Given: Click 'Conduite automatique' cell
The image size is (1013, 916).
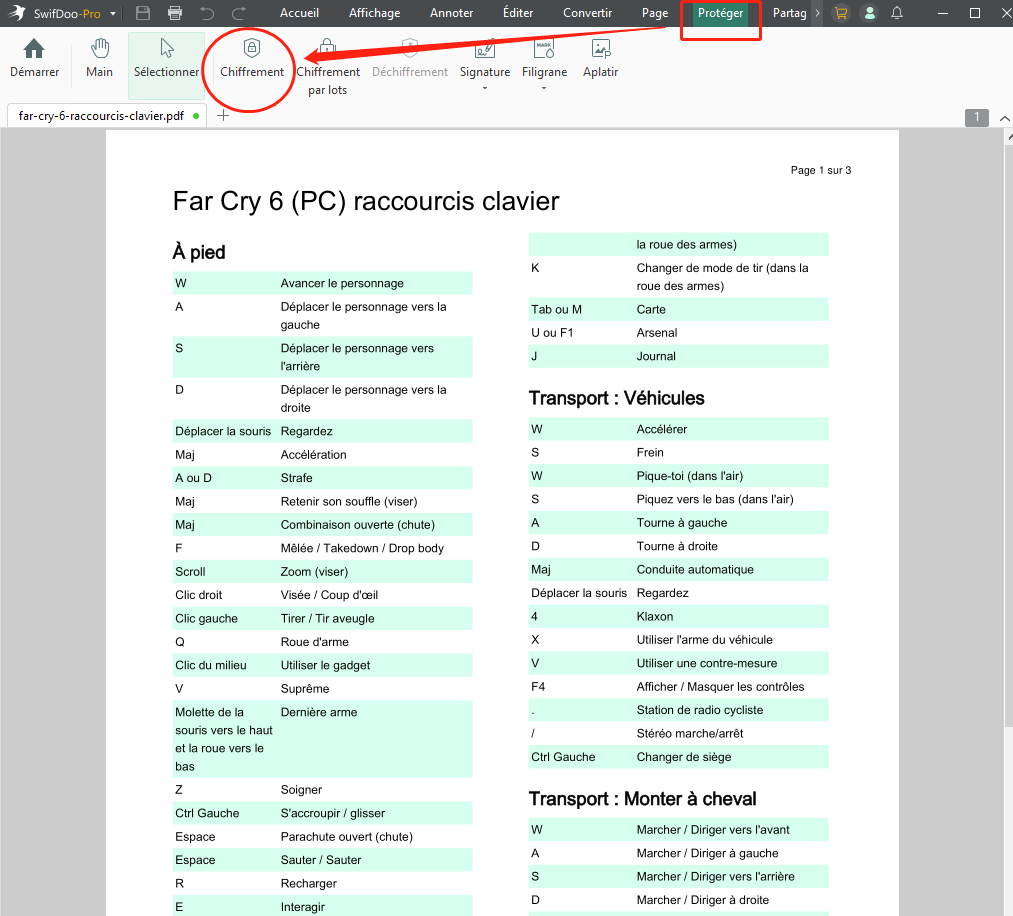Looking at the screenshot, I should [694, 570].
